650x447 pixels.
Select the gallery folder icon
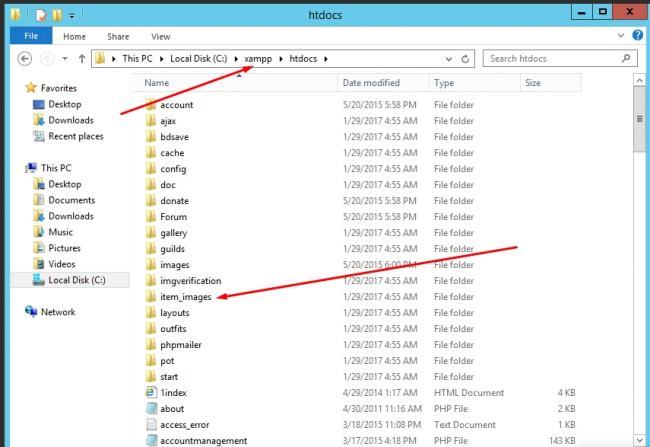point(151,233)
